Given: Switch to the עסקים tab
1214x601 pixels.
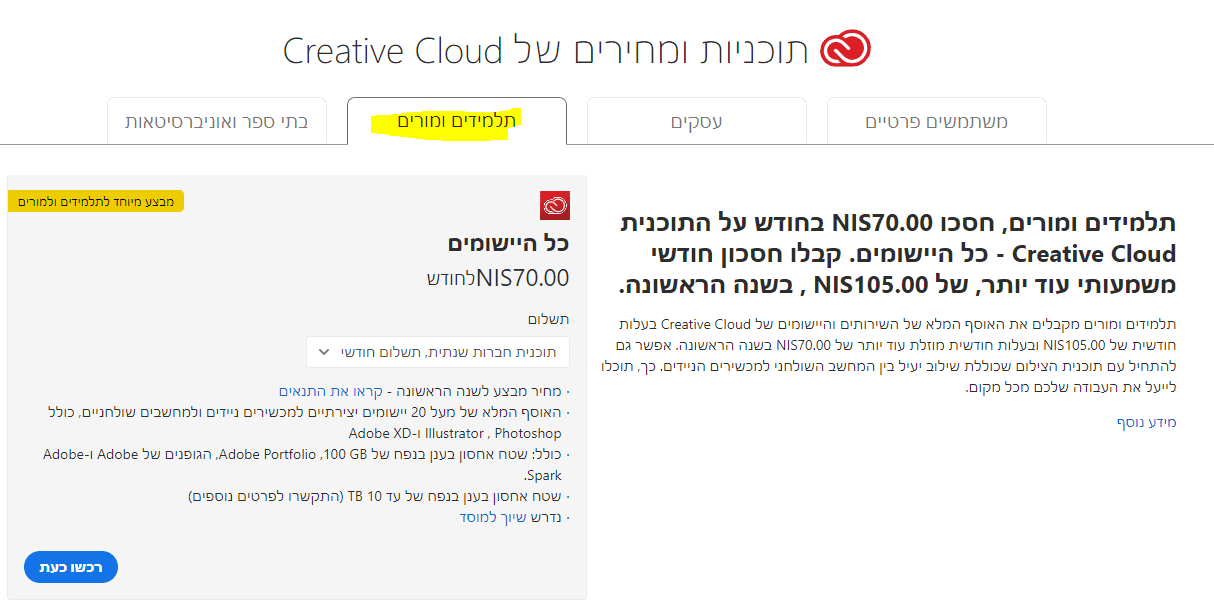Looking at the screenshot, I should (695, 120).
